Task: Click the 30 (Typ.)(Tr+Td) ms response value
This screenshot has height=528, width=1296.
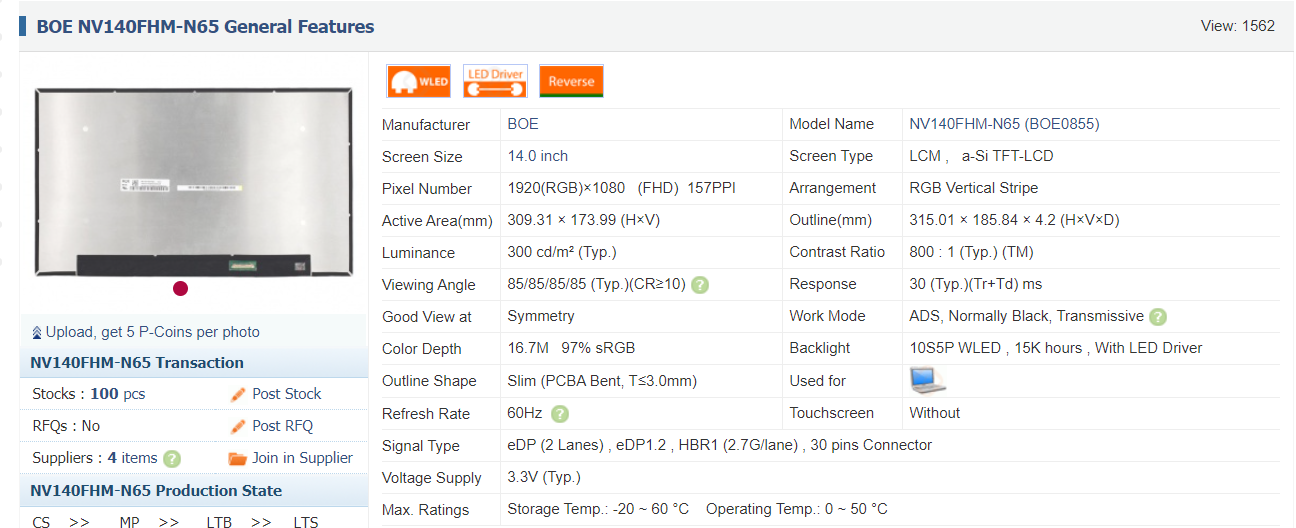Action: [x=976, y=284]
